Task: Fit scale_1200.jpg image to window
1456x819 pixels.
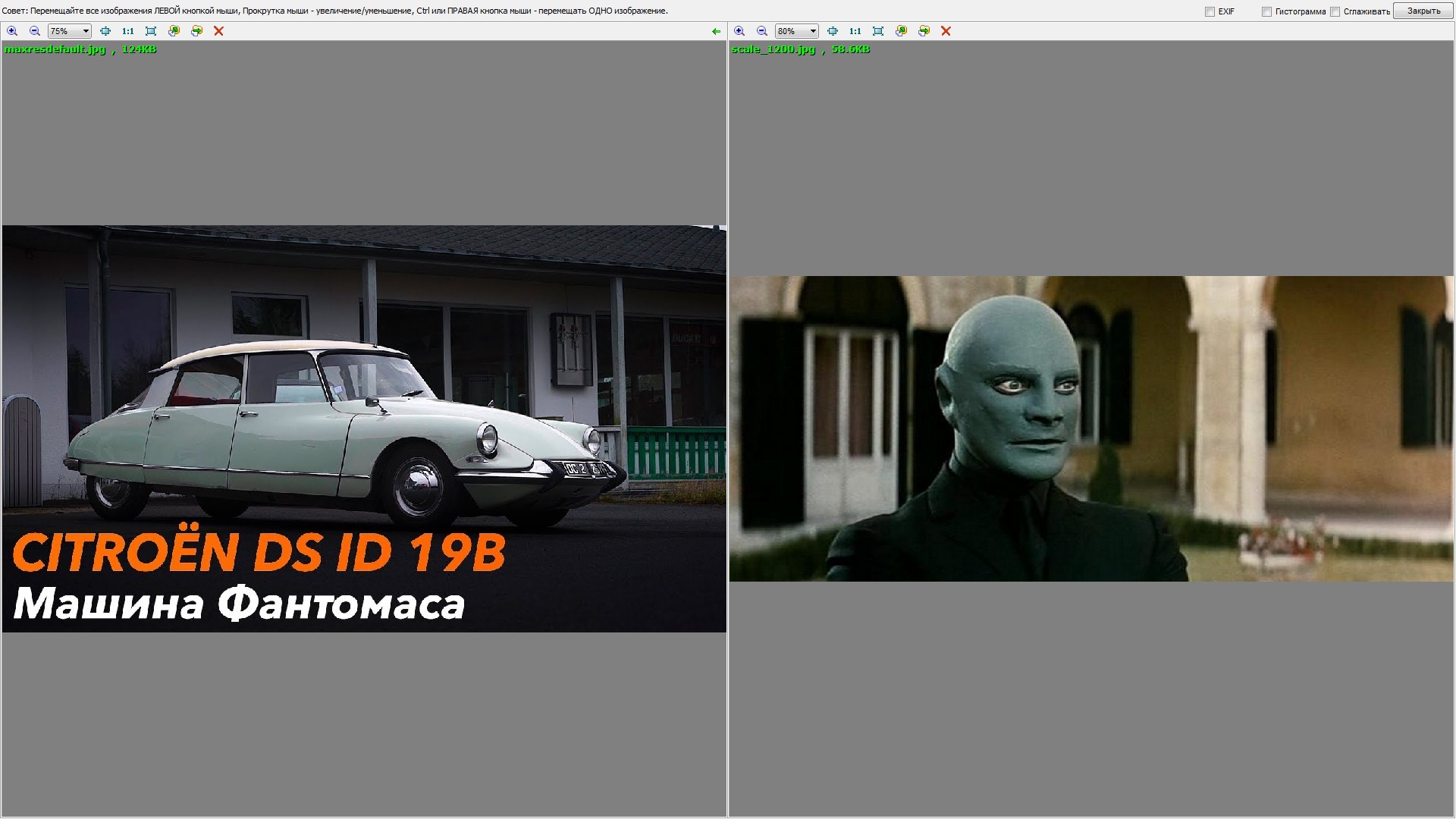Action: coord(833,31)
